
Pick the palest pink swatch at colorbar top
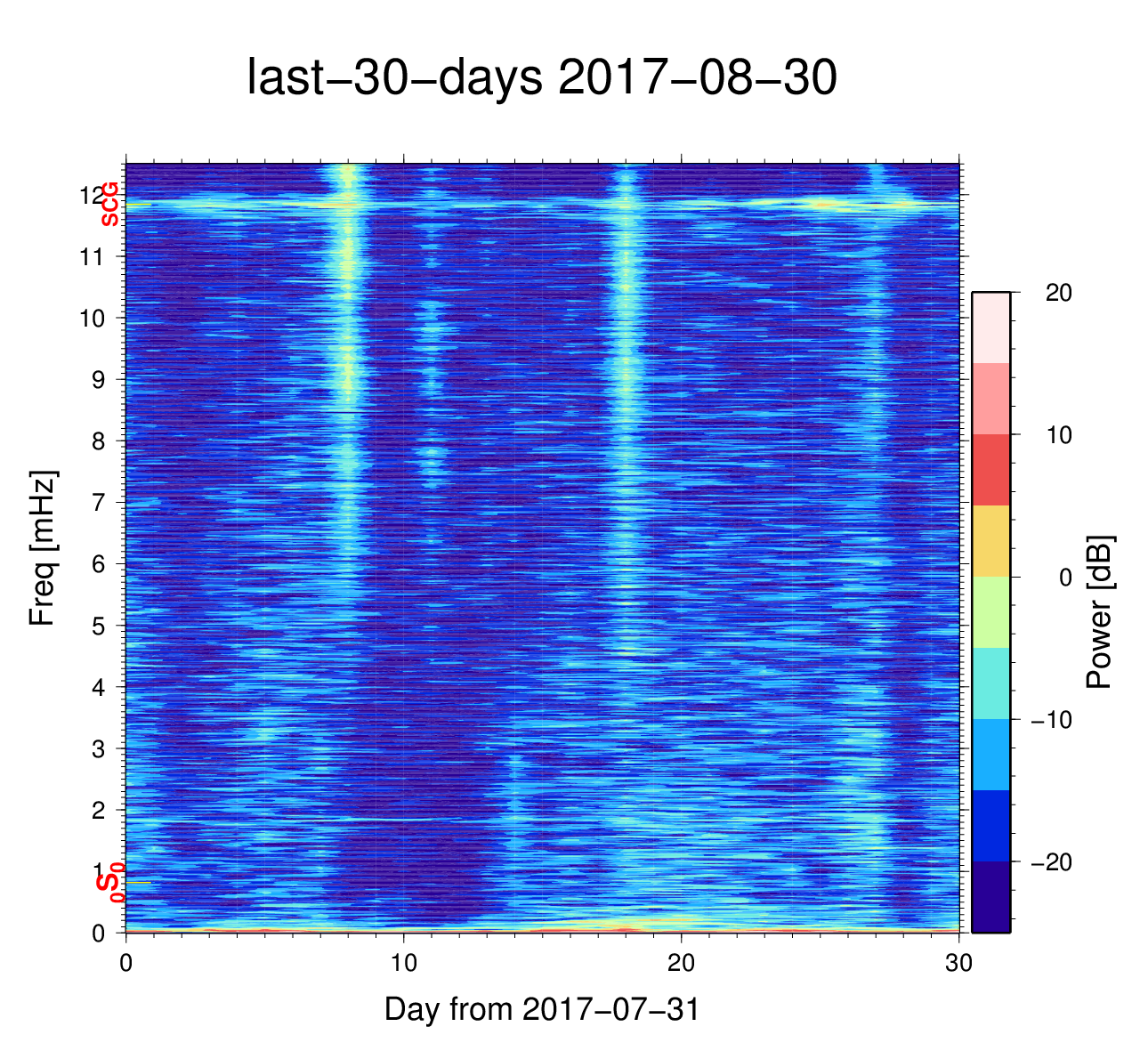pos(990,327)
